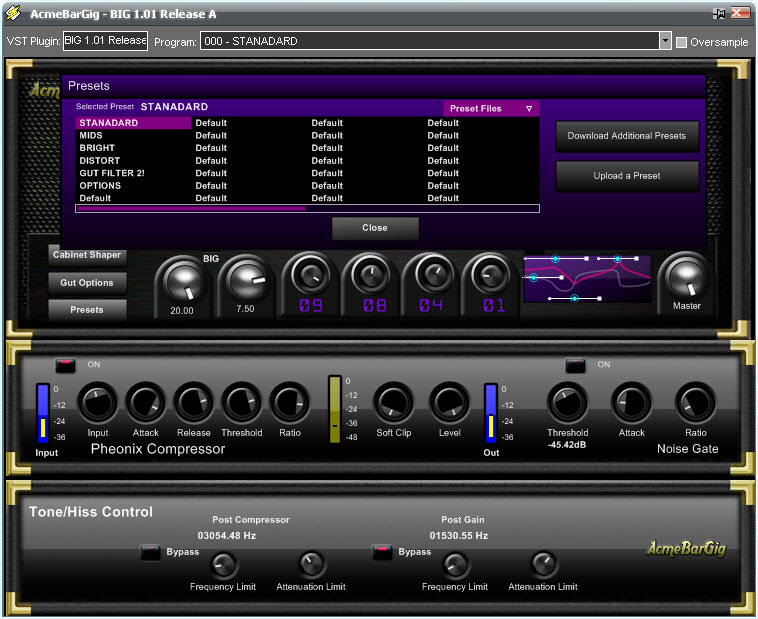
Task: Click the Post Compressor Frequency Limit knob
Action: pyautogui.click(x=223, y=565)
